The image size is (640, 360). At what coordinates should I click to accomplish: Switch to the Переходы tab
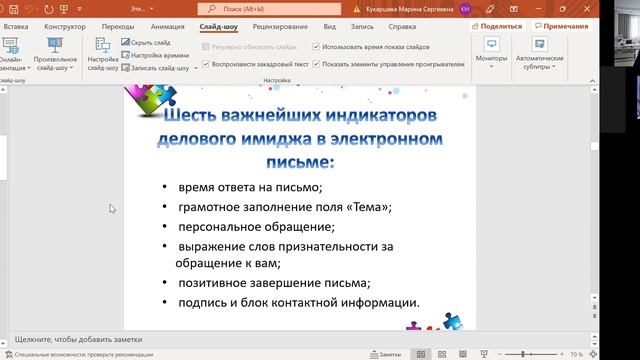pyautogui.click(x=118, y=27)
